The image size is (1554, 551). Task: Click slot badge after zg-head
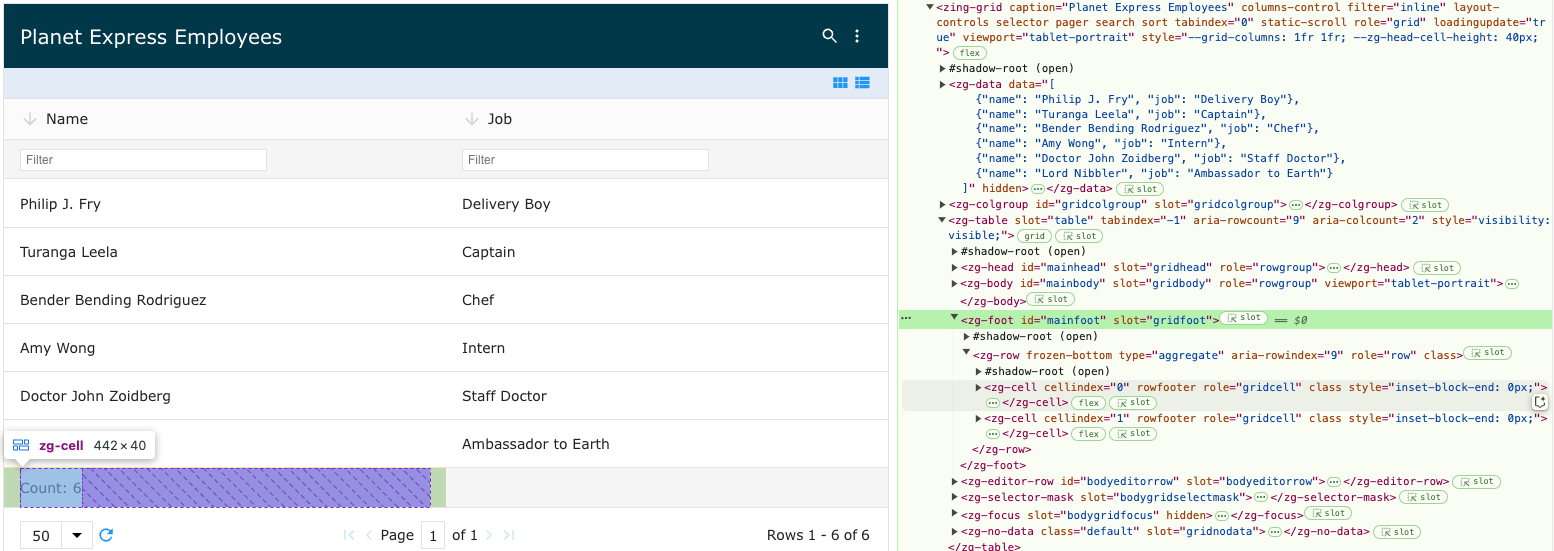[x=1436, y=268]
